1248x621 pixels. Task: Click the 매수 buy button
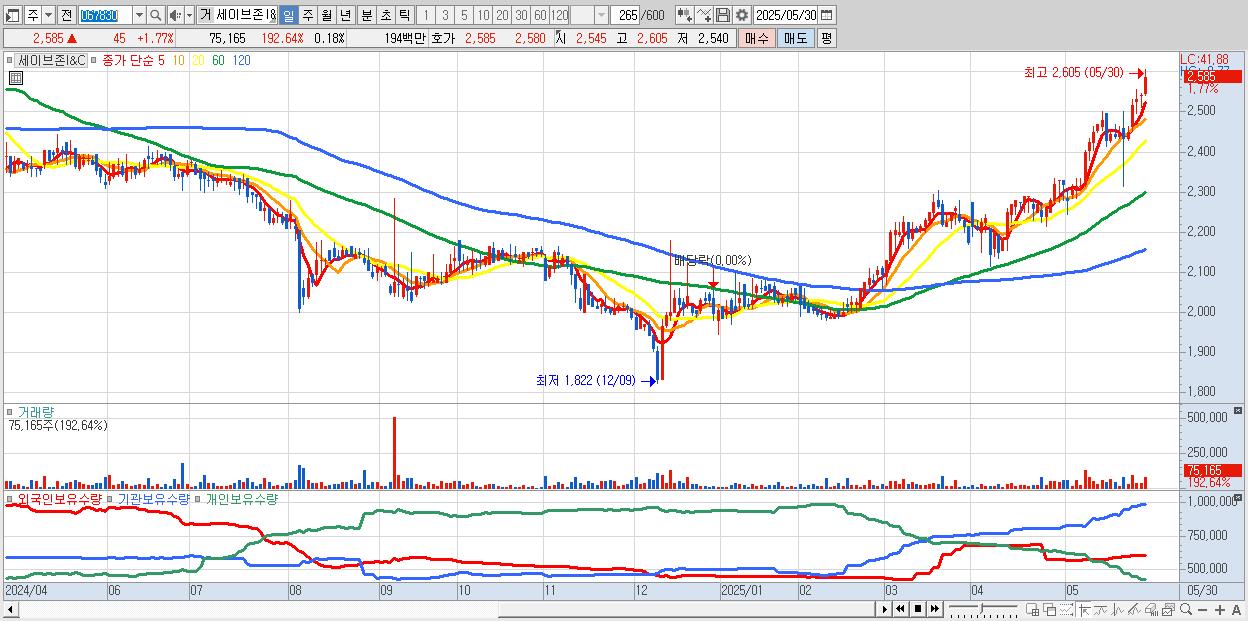point(757,38)
